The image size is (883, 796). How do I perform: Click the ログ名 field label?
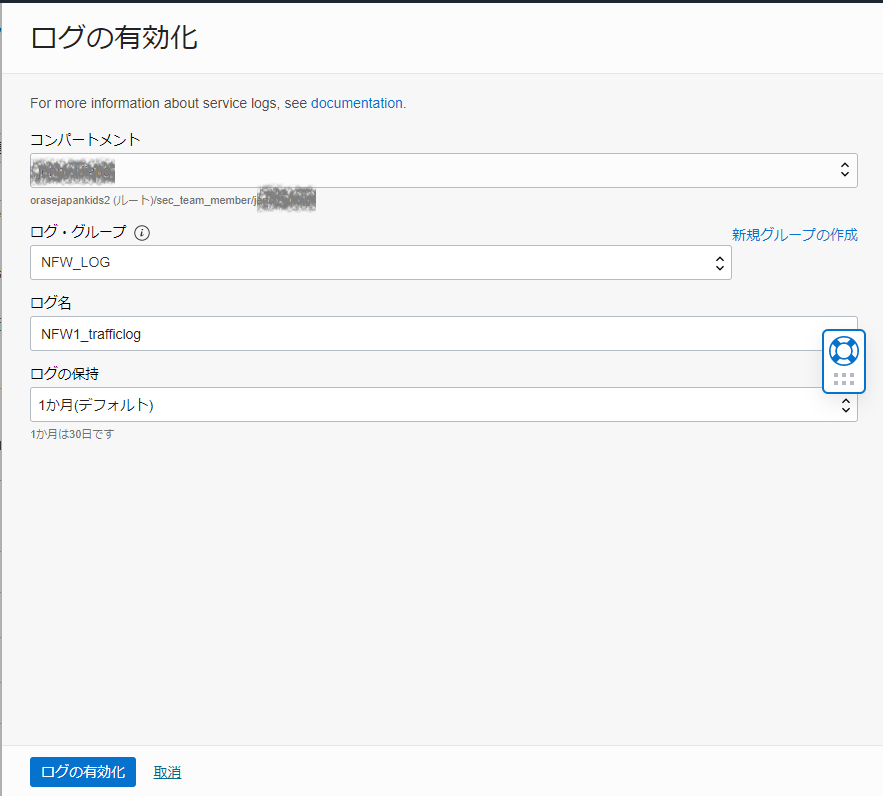click(x=51, y=303)
